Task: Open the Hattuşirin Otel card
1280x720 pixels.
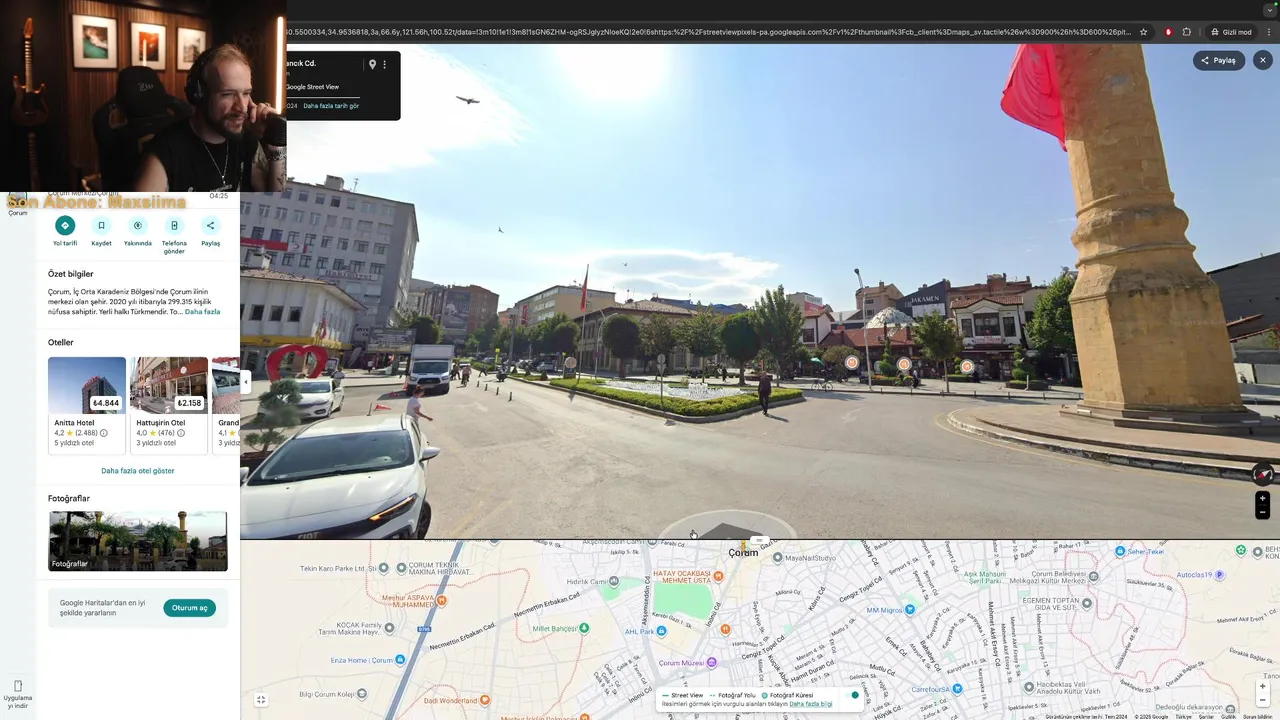Action: [x=169, y=405]
